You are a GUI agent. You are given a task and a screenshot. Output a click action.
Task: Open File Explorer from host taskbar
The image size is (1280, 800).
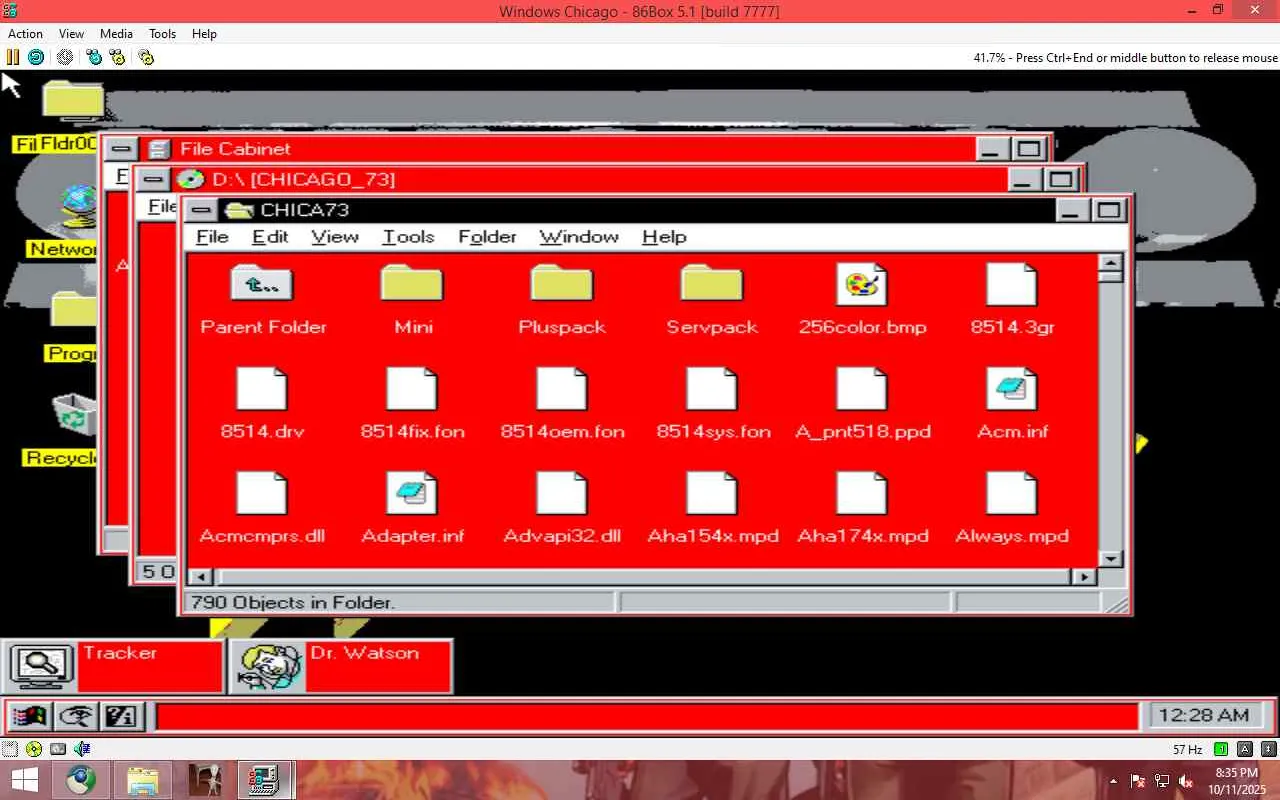tap(143, 780)
